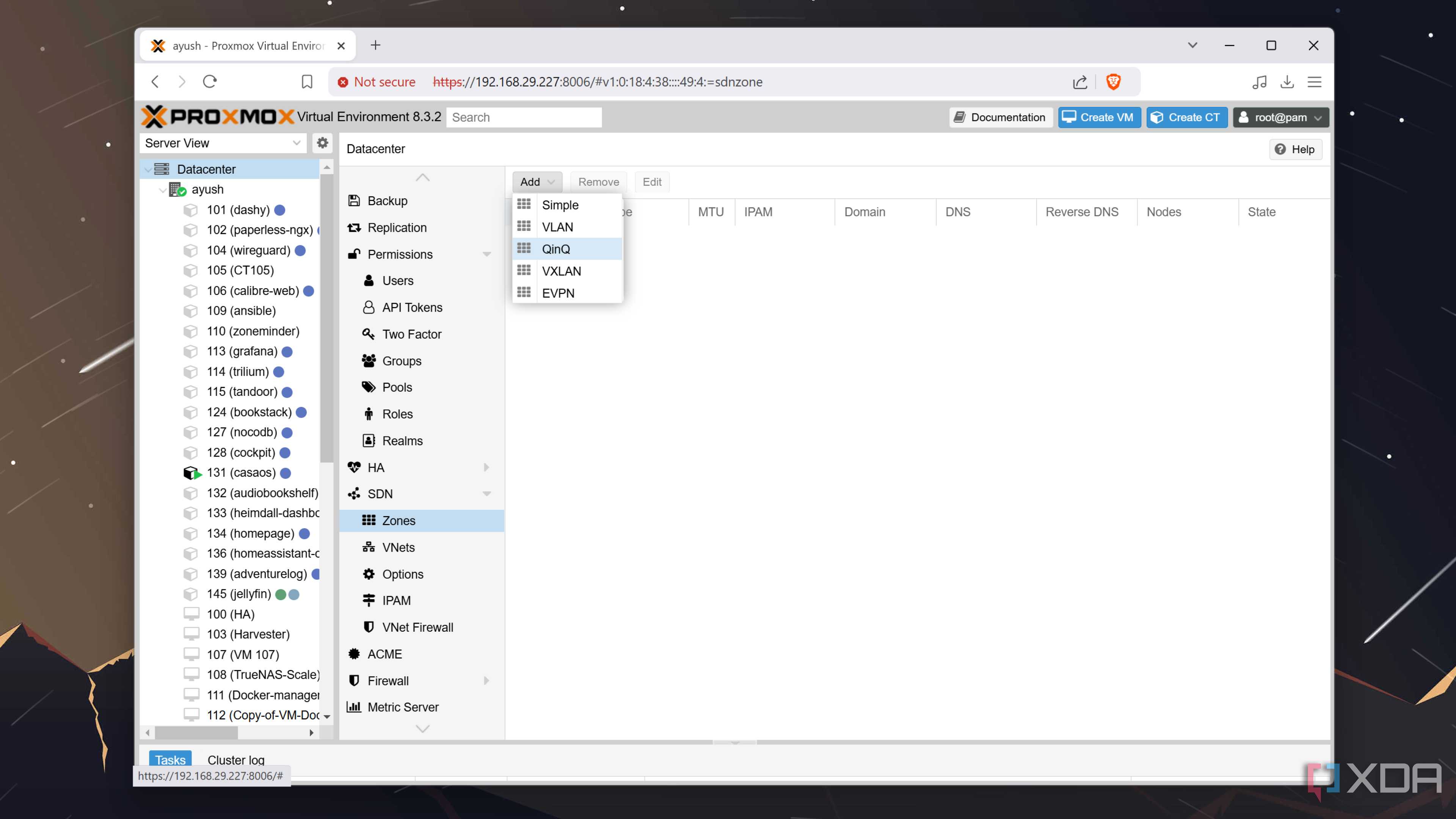Screen dimensions: 1456x819
Task: Choose QinQ zone type
Action: point(568,249)
